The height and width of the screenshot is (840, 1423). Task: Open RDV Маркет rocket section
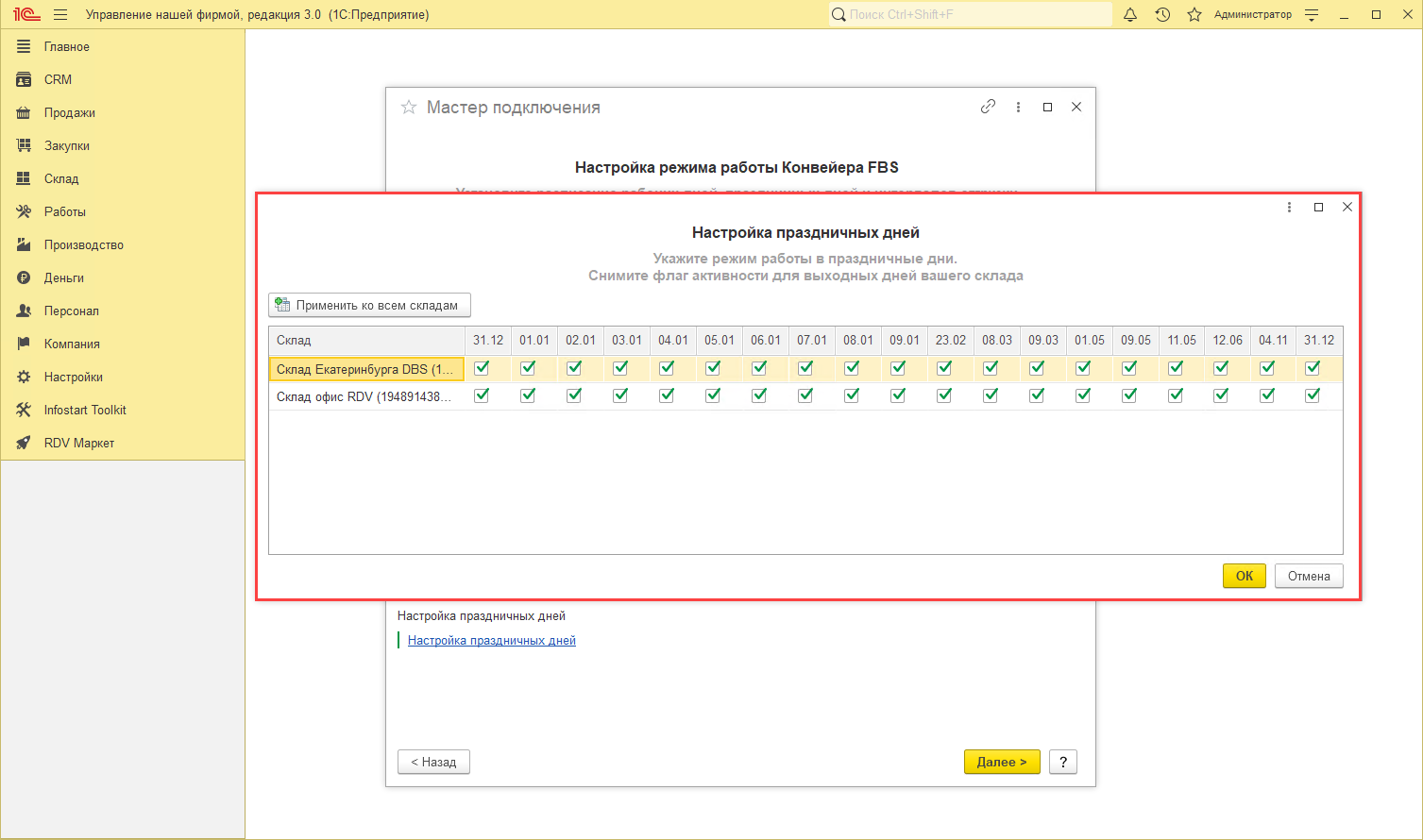tap(78, 443)
